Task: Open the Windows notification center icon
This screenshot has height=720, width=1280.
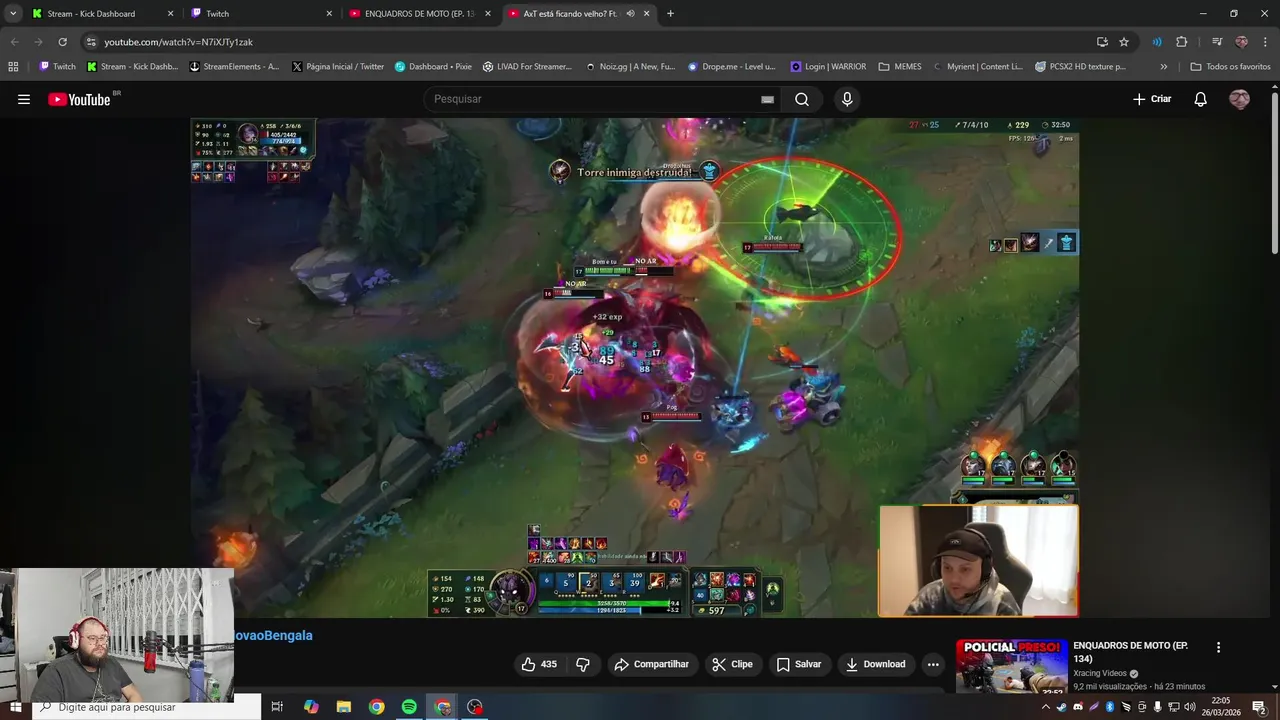Action: [x=1259, y=707]
